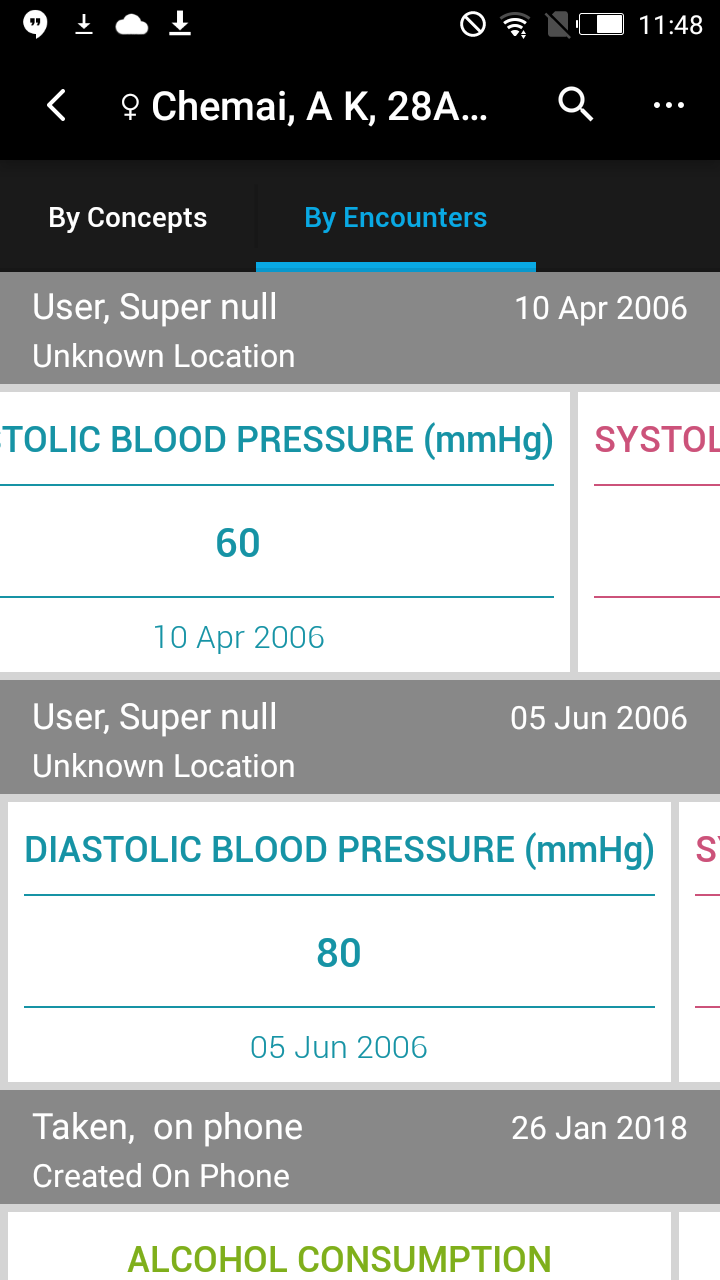Tap the Wi-Fi status icon
720x1280 pixels.
point(516,24)
